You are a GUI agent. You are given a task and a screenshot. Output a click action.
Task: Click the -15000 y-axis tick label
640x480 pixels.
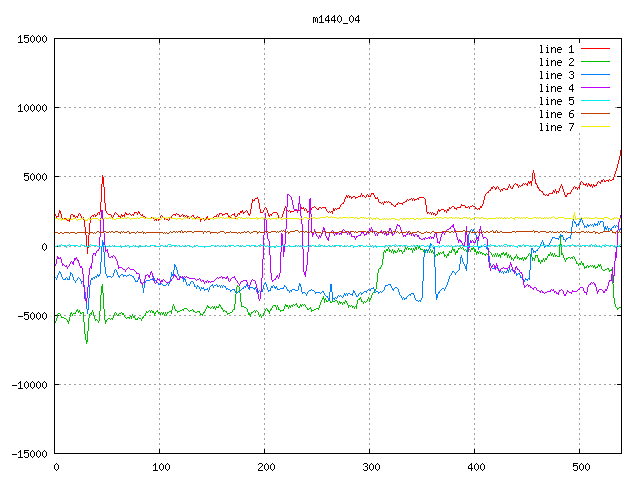click(x=28, y=454)
